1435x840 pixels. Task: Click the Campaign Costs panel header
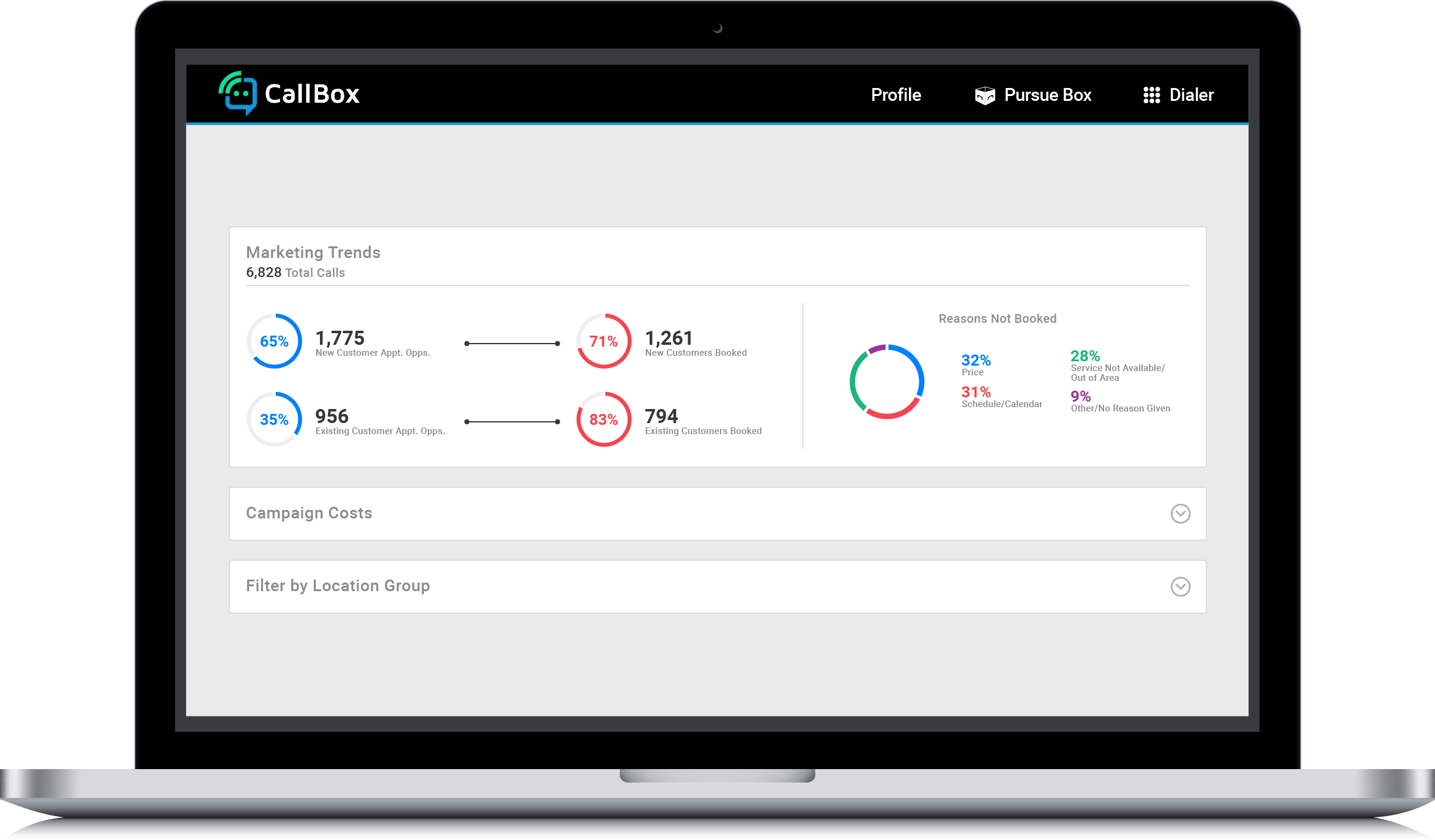coord(309,514)
